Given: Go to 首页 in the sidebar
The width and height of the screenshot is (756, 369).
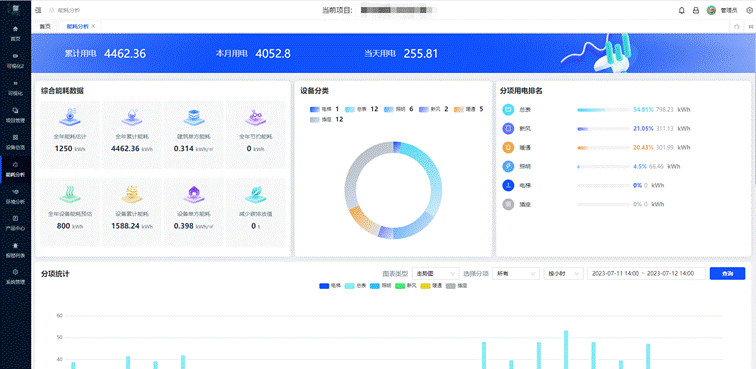Looking at the screenshot, I should (x=15, y=33).
